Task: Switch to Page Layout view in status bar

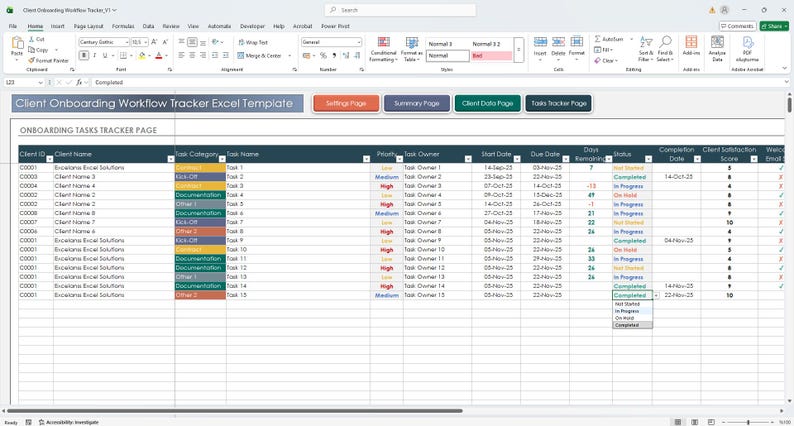Action: tap(695, 422)
